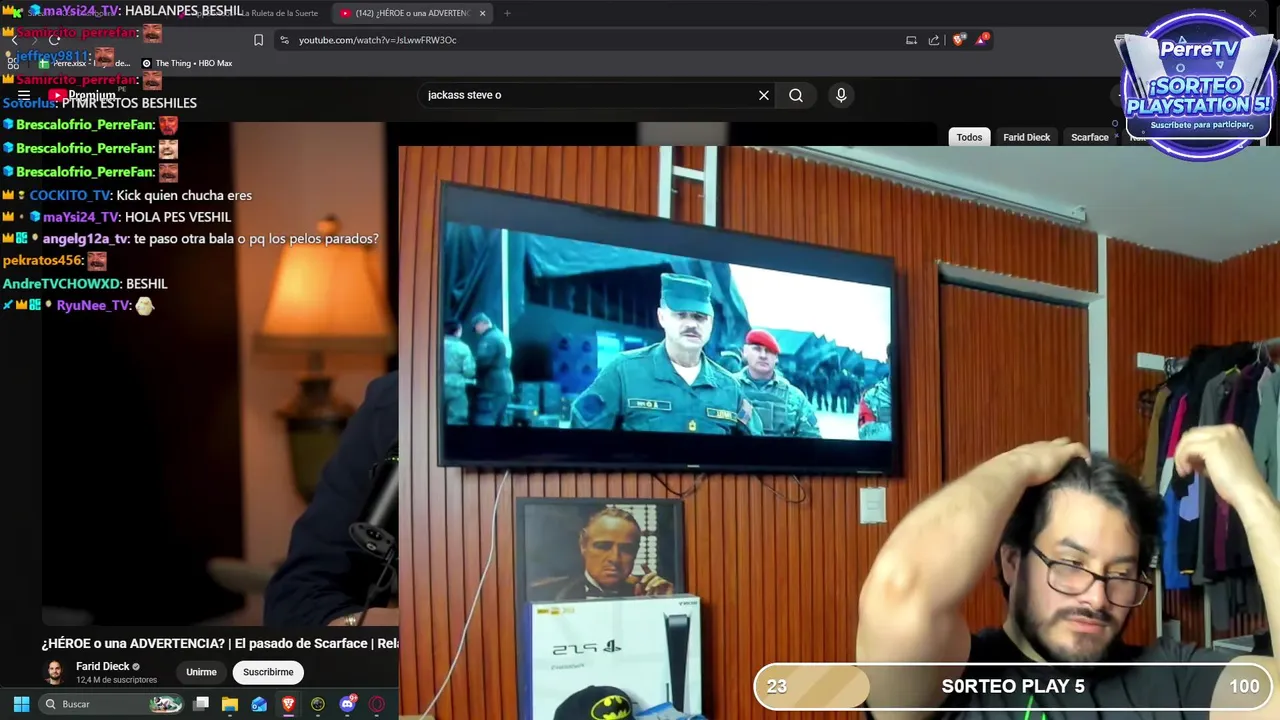Open the Windows Start button
The height and width of the screenshot is (720, 1280).
pyautogui.click(x=21, y=704)
